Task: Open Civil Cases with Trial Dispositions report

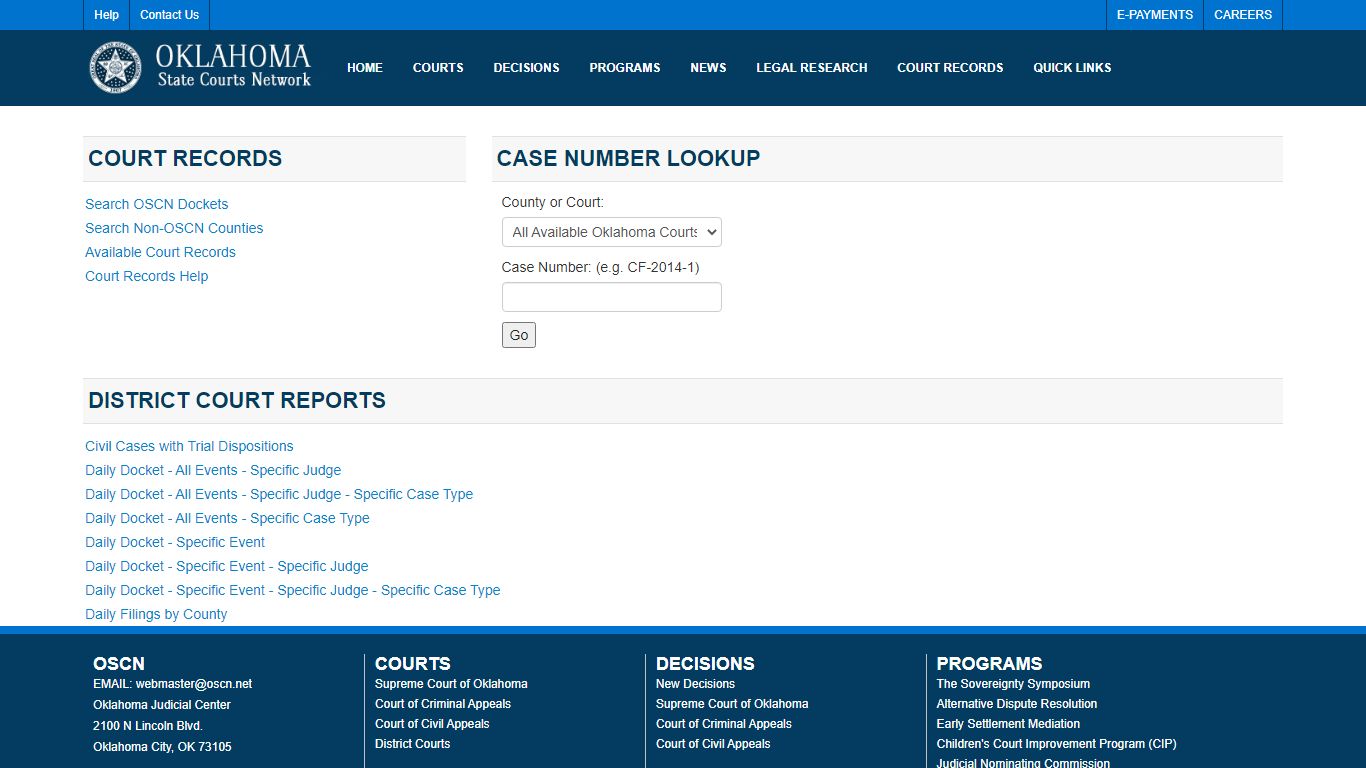Action: pos(189,446)
